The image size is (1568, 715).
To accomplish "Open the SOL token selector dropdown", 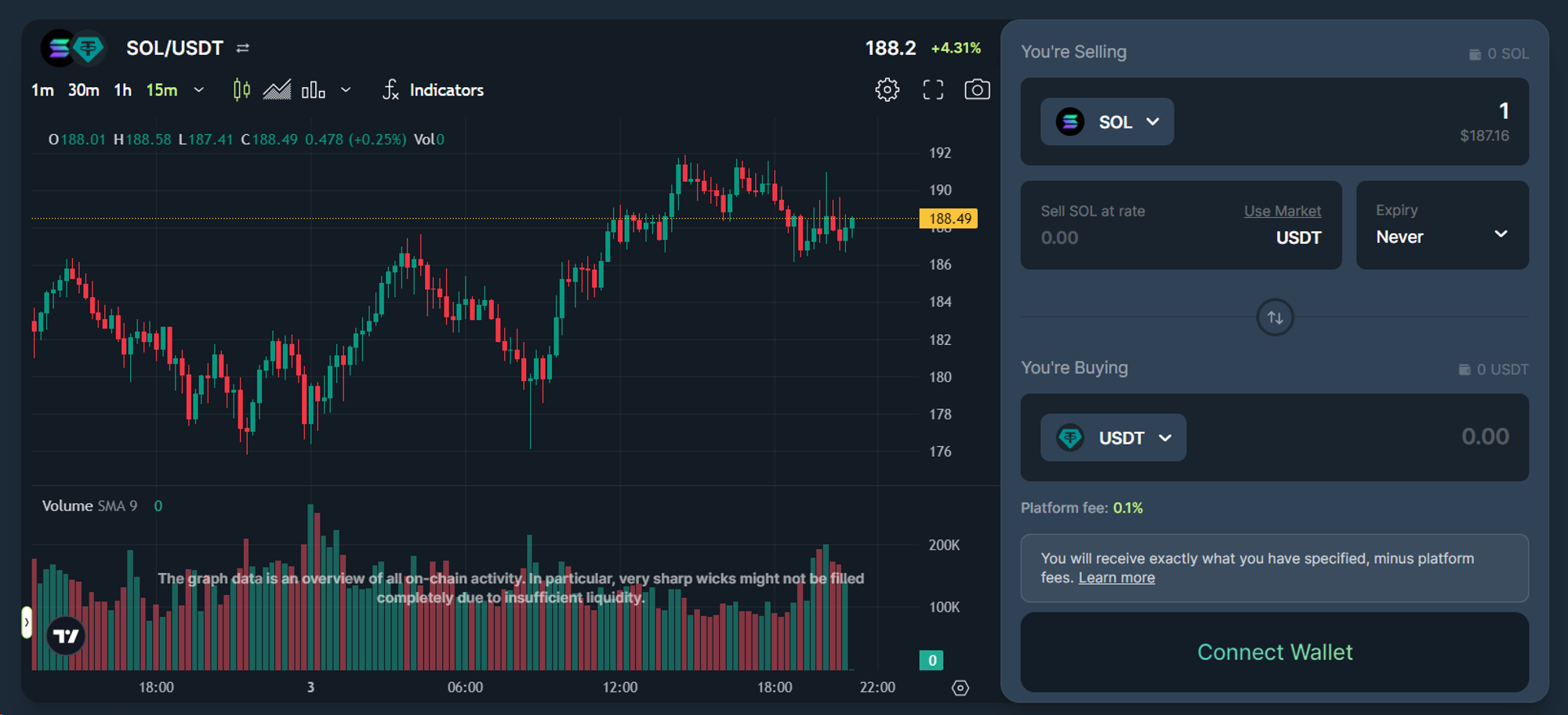I will point(1106,122).
